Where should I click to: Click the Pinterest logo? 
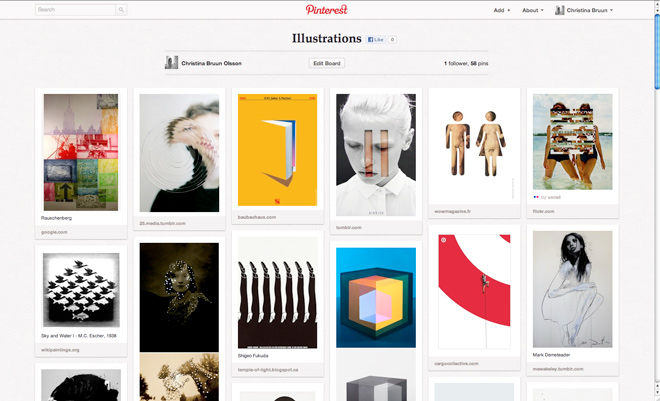pos(326,10)
